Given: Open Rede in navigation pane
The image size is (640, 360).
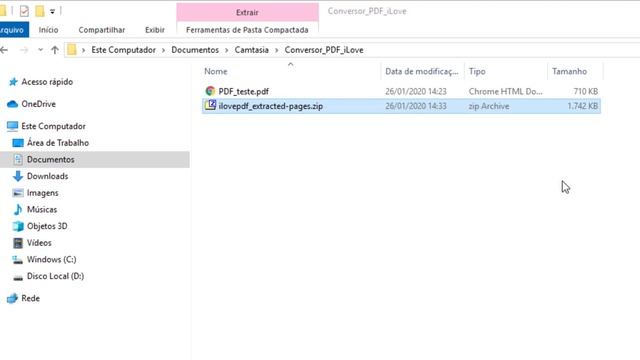Looking at the screenshot, I should point(31,298).
